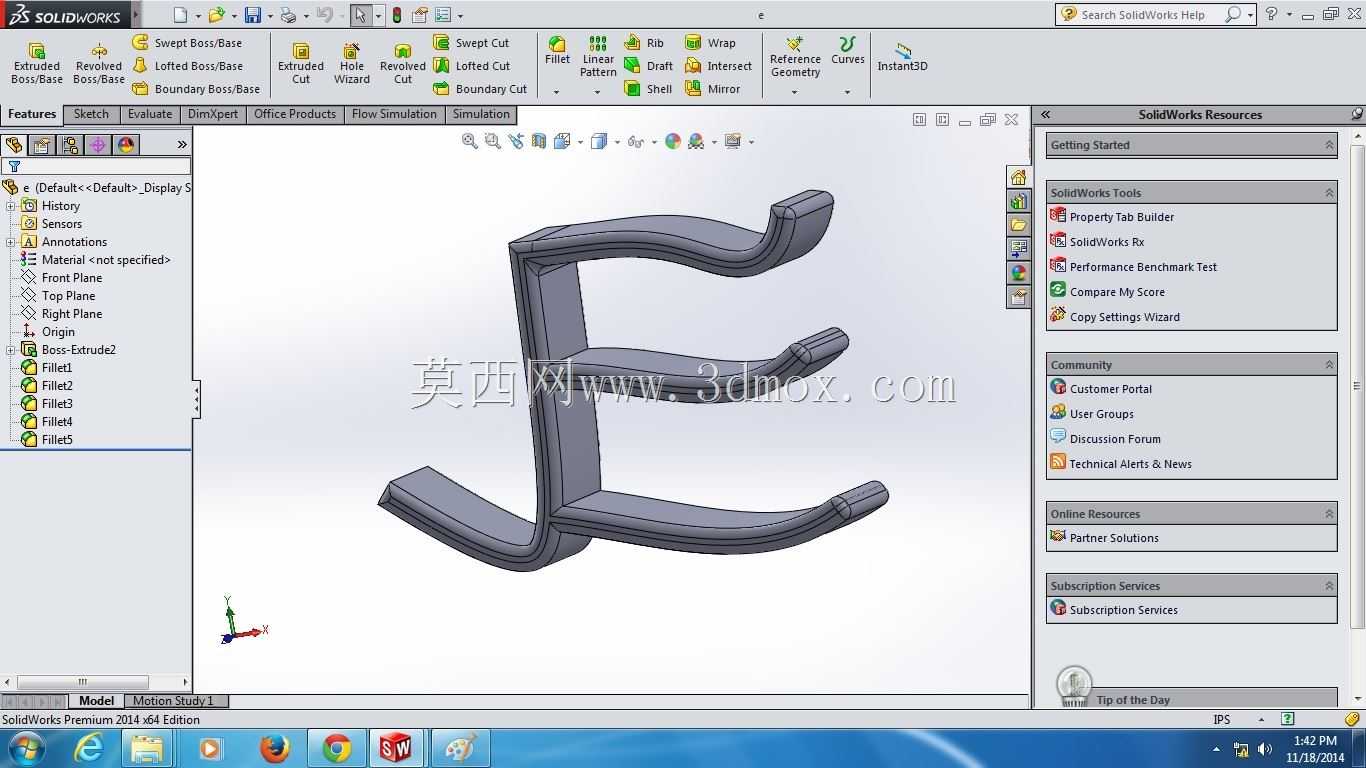Open the Copy Settings Wizard

point(1115,317)
